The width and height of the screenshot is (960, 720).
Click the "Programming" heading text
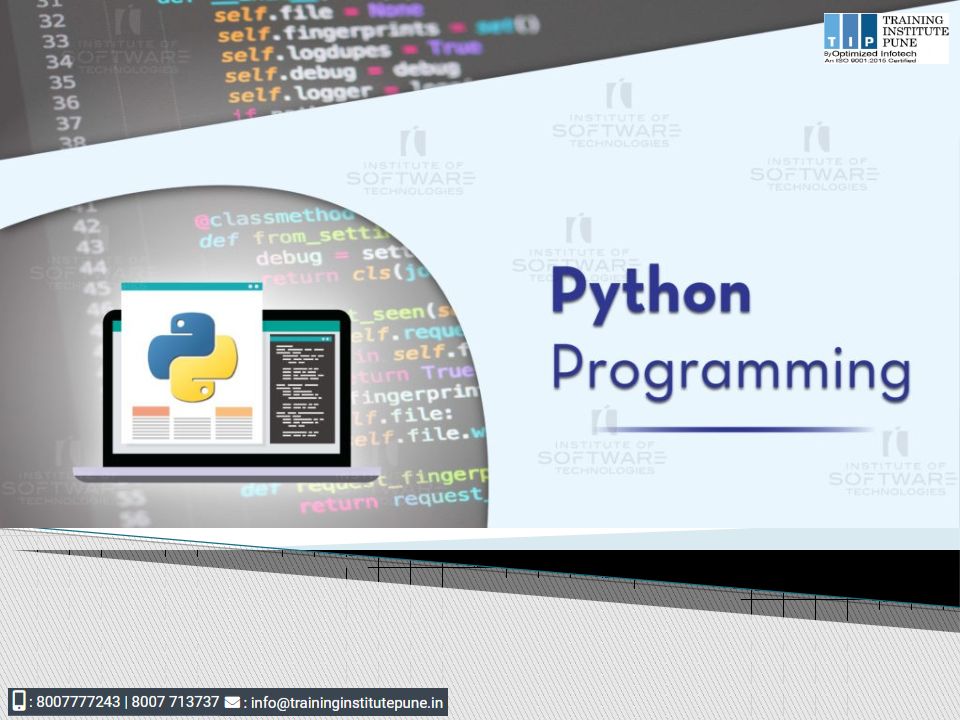click(x=730, y=371)
